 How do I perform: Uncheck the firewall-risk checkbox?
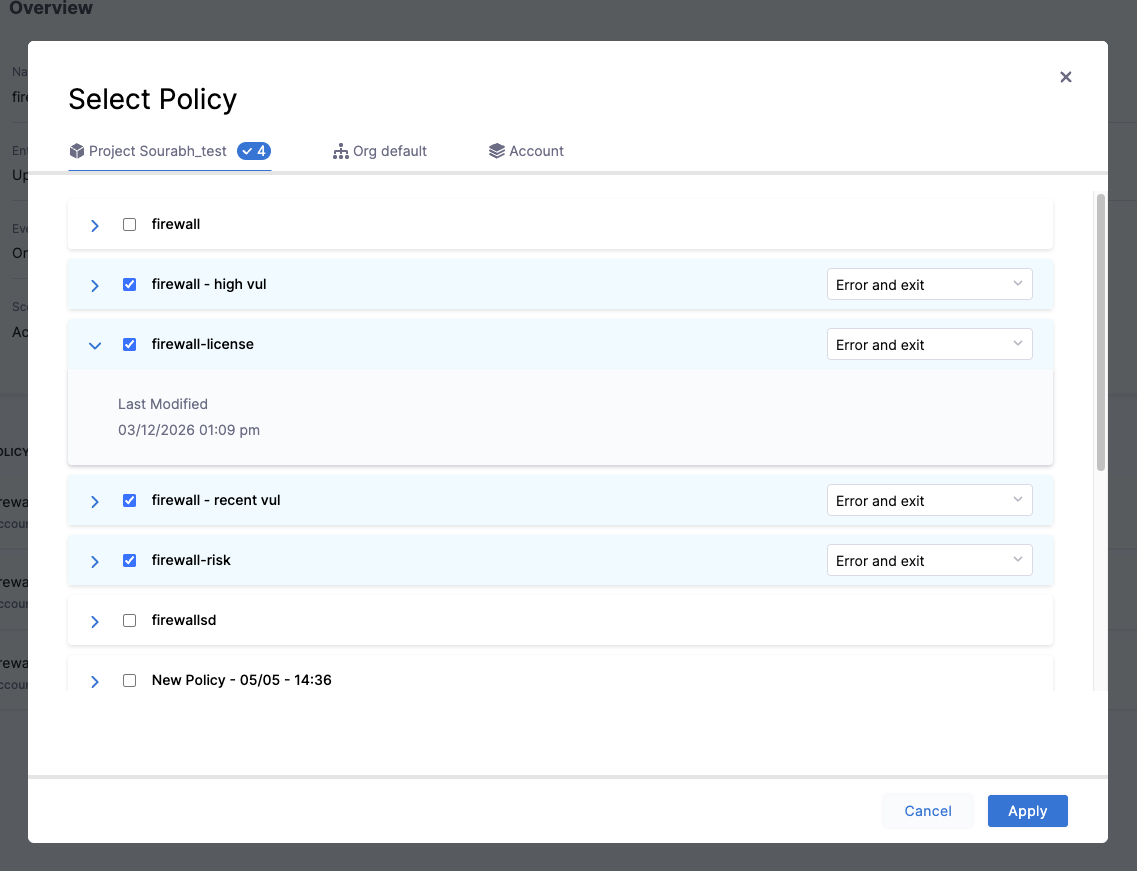coord(129,560)
